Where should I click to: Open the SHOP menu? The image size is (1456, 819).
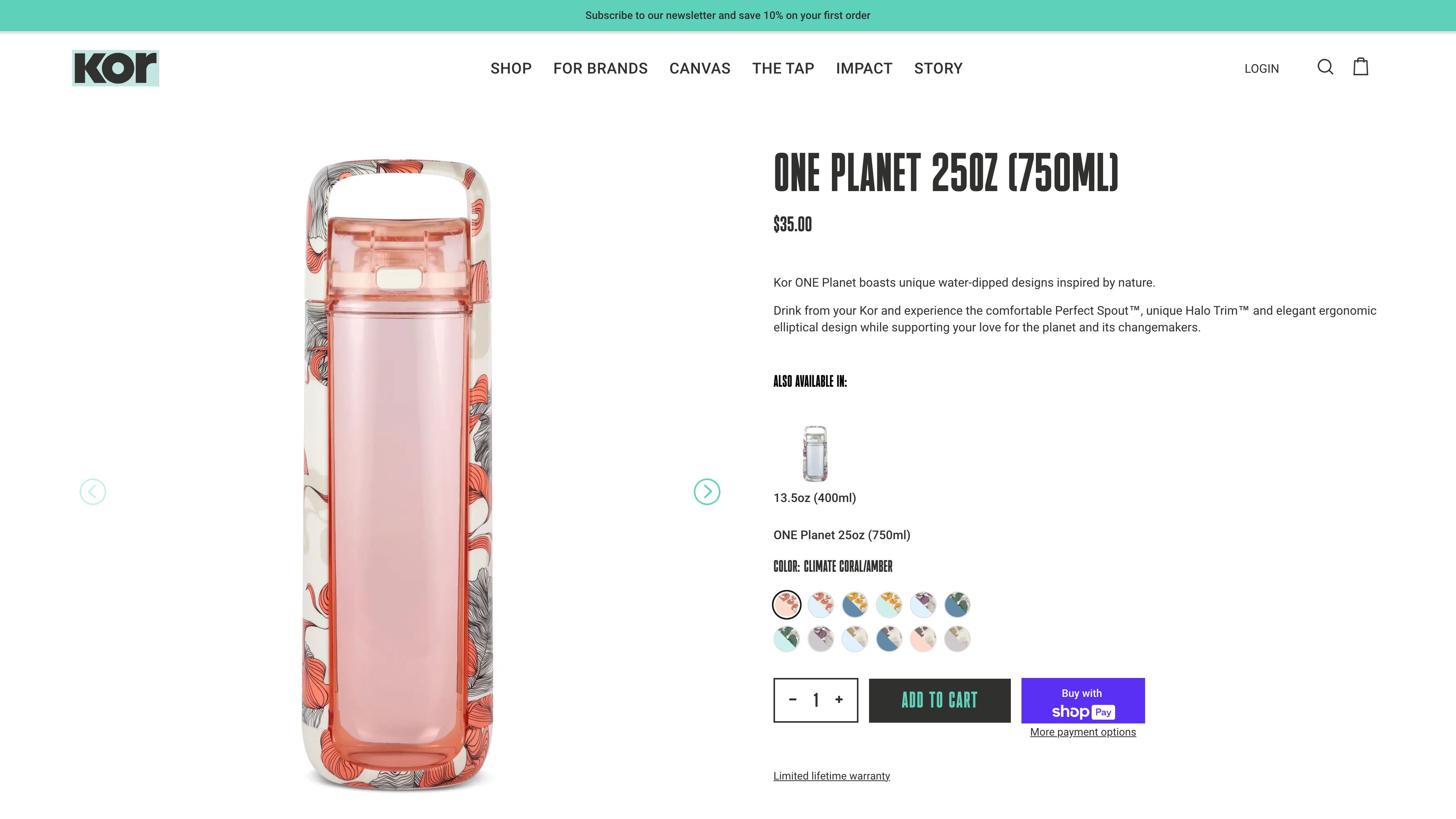tap(511, 68)
